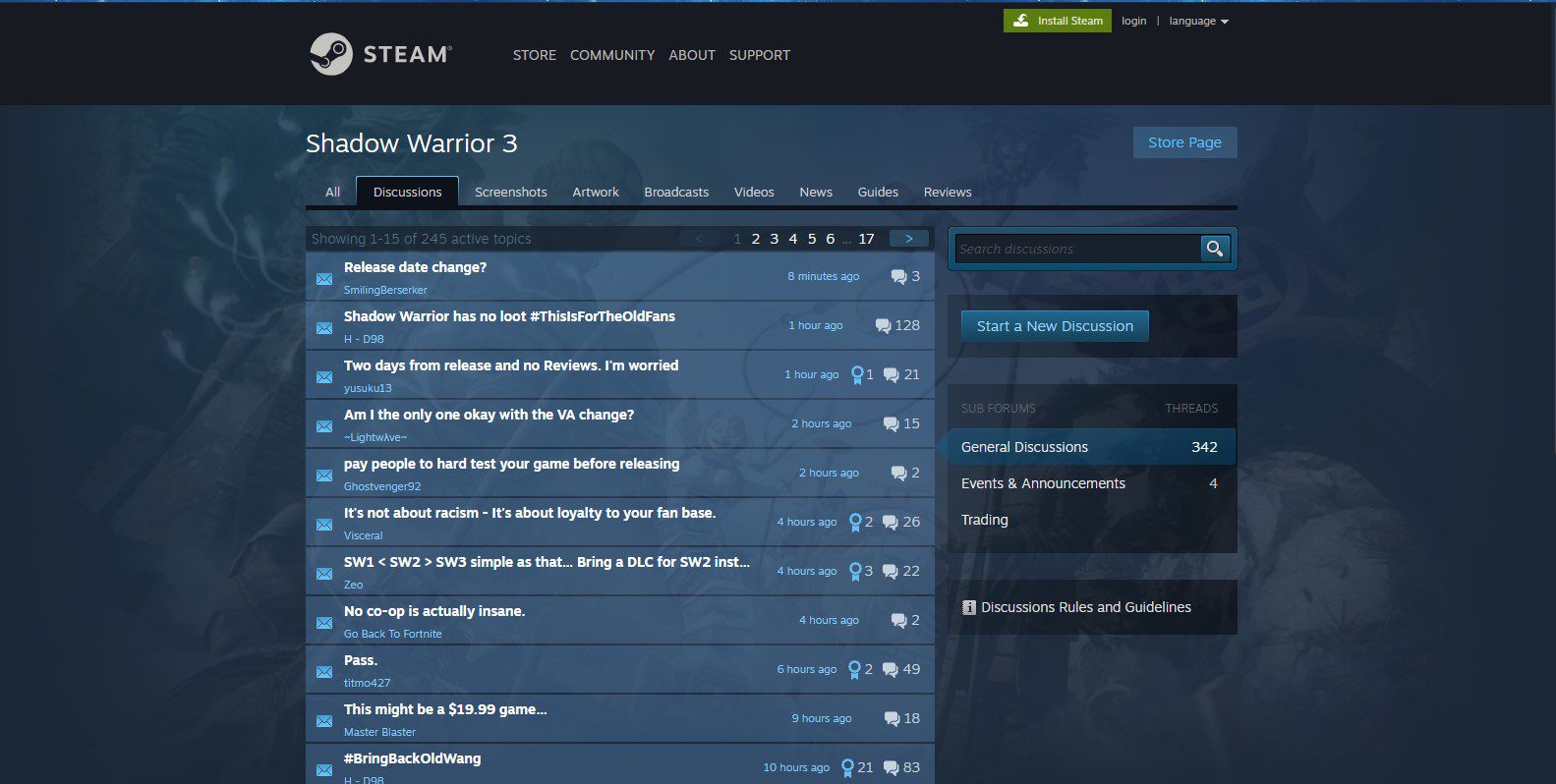The height and width of the screenshot is (784, 1556).
Task: Open the Artwork tab
Action: point(596,192)
